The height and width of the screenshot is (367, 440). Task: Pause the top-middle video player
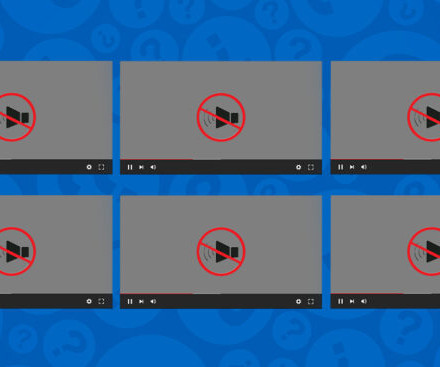tap(130, 167)
